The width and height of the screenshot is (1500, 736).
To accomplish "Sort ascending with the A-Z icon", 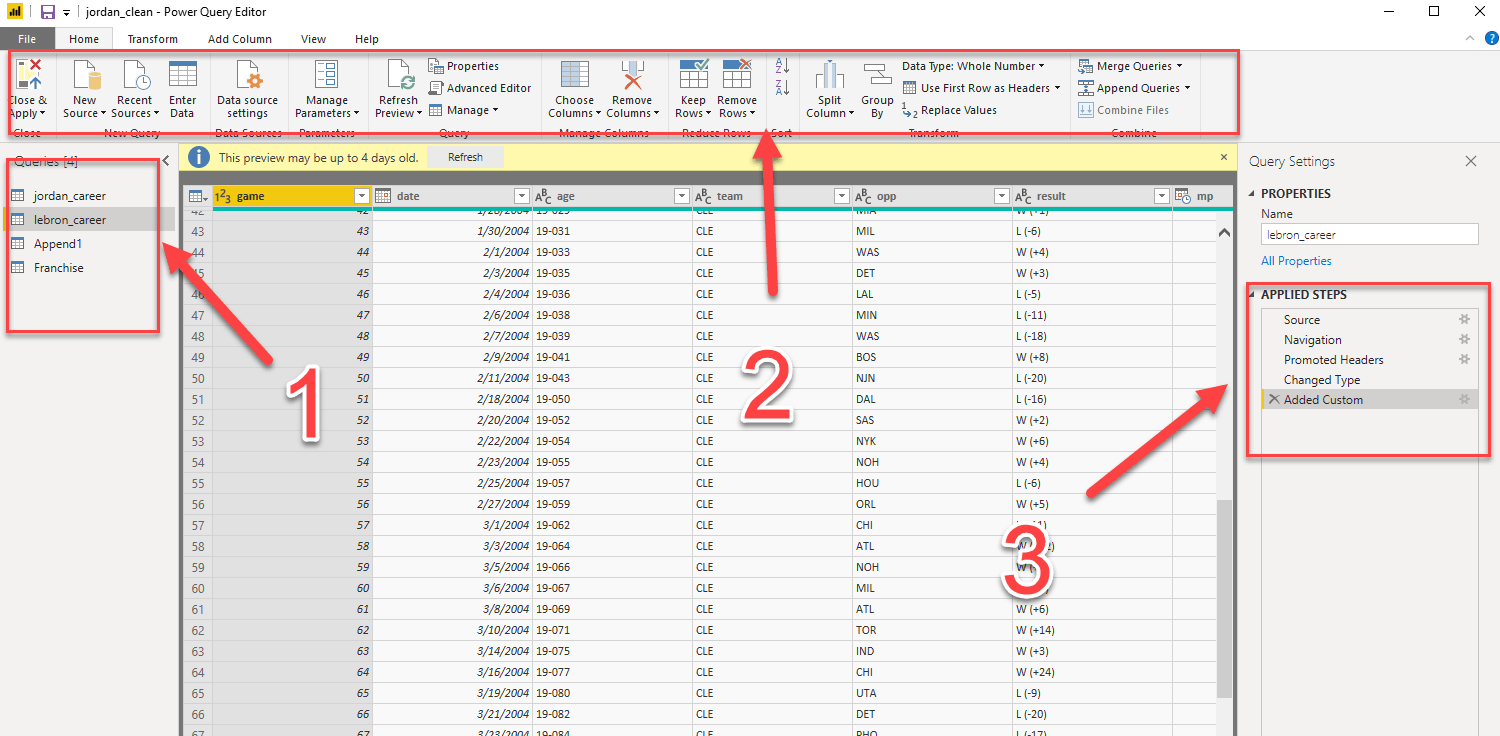I will pyautogui.click(x=783, y=66).
